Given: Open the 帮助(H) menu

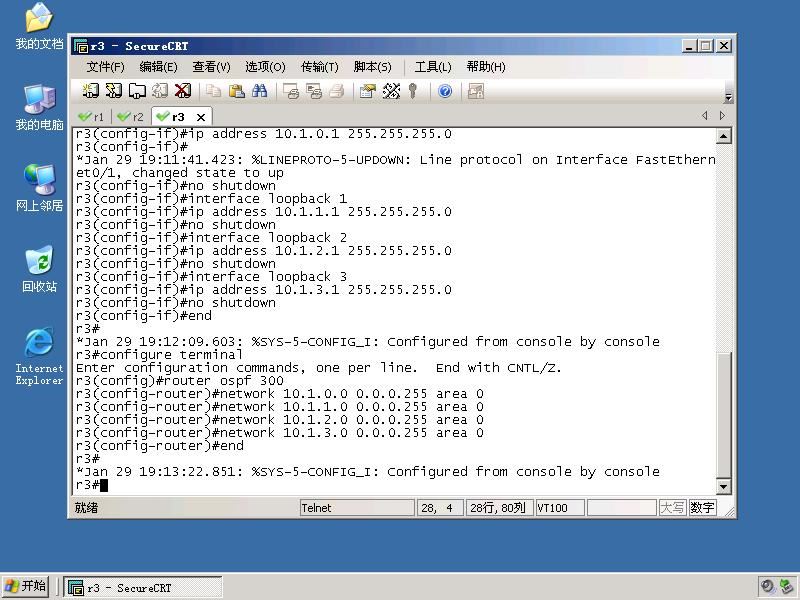Looking at the screenshot, I should tap(486, 67).
